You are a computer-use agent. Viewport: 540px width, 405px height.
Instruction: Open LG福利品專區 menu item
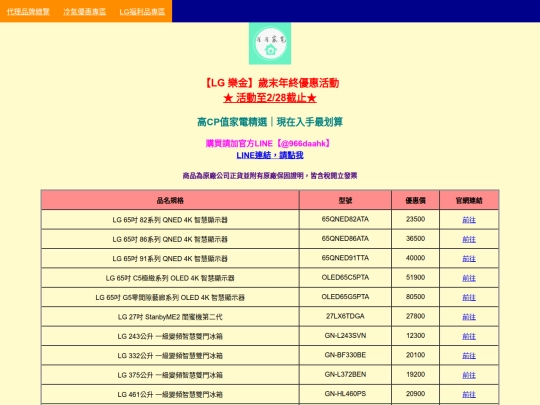(142, 12)
